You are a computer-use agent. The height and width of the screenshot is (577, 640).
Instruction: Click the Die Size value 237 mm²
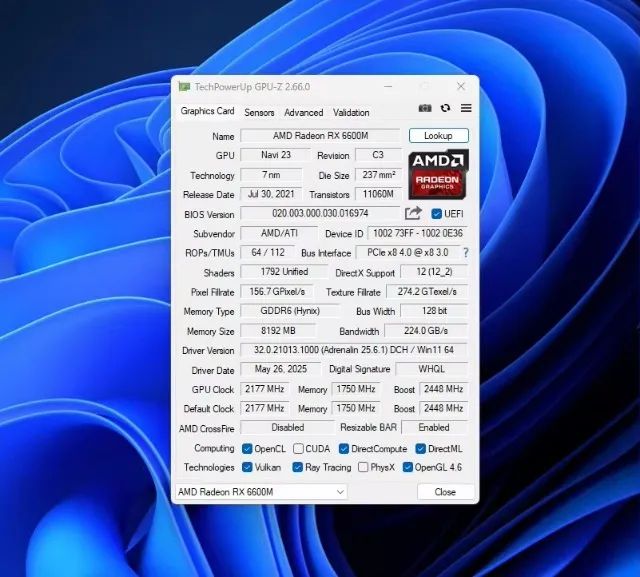(x=378, y=175)
